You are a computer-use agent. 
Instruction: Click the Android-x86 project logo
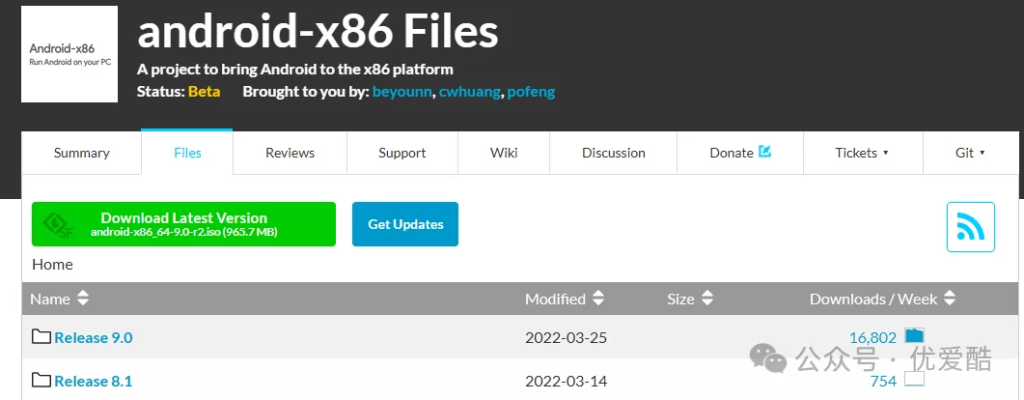tap(69, 54)
